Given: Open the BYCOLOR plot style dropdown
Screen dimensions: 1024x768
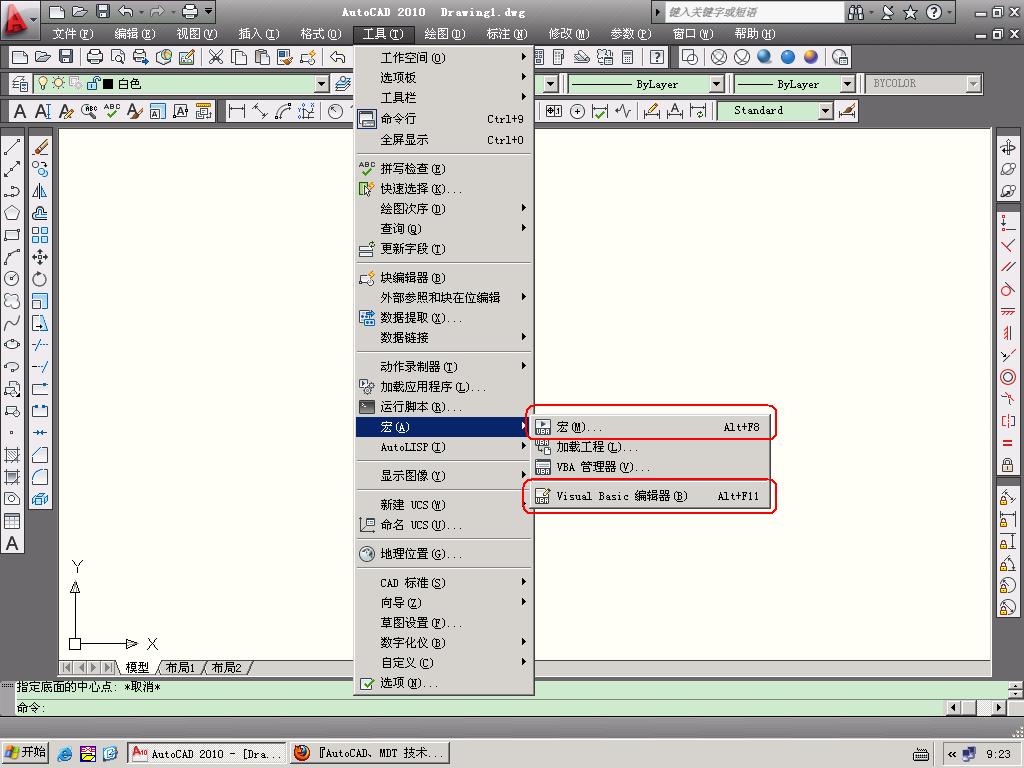Looking at the screenshot, I should 973,84.
